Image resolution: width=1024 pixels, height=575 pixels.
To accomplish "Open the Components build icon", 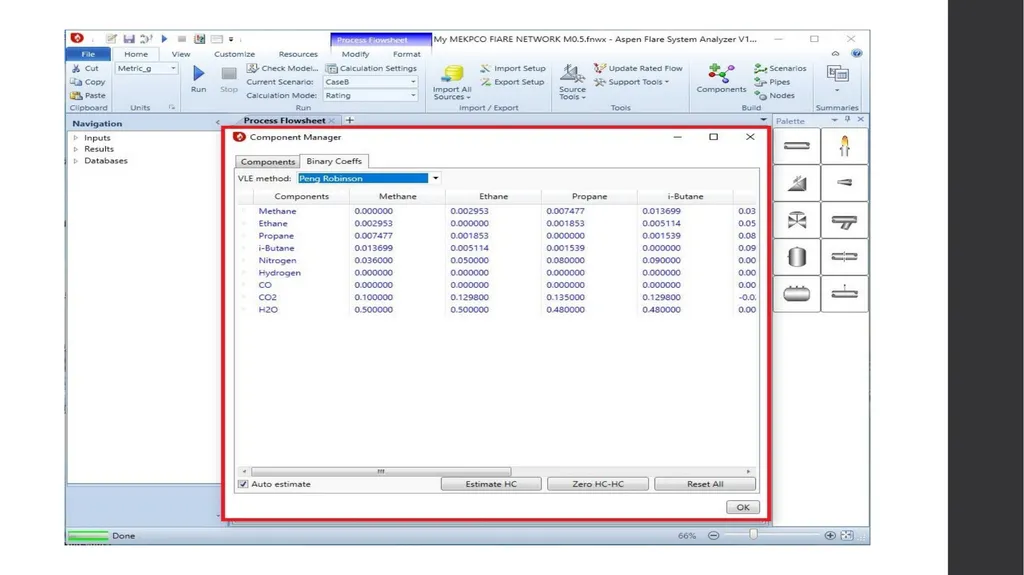I will (721, 73).
